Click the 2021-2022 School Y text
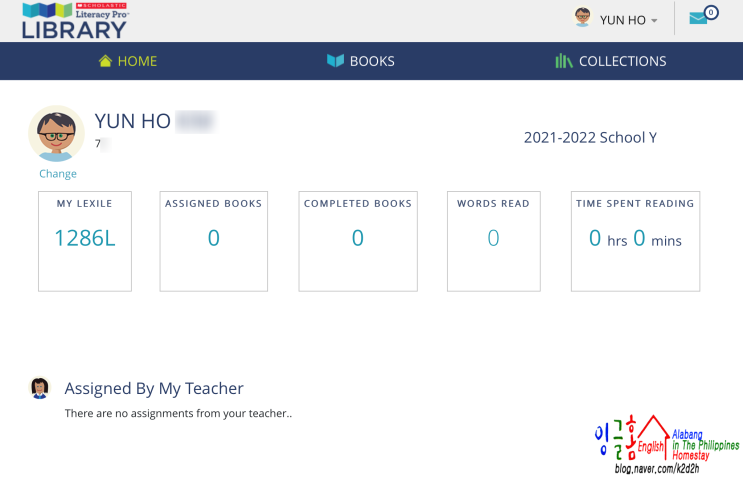This screenshot has width=743, height=480. pyautogui.click(x=590, y=137)
